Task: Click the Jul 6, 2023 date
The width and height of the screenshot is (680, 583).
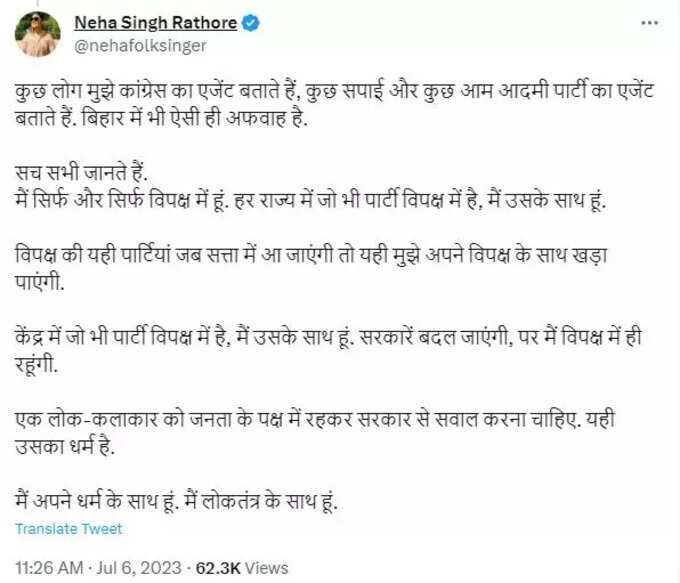Action: tap(139, 567)
